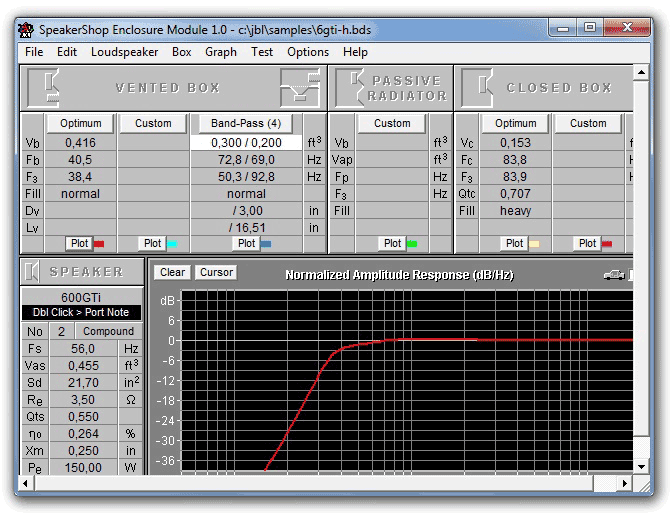Click the car icon above the graph

tap(615, 274)
